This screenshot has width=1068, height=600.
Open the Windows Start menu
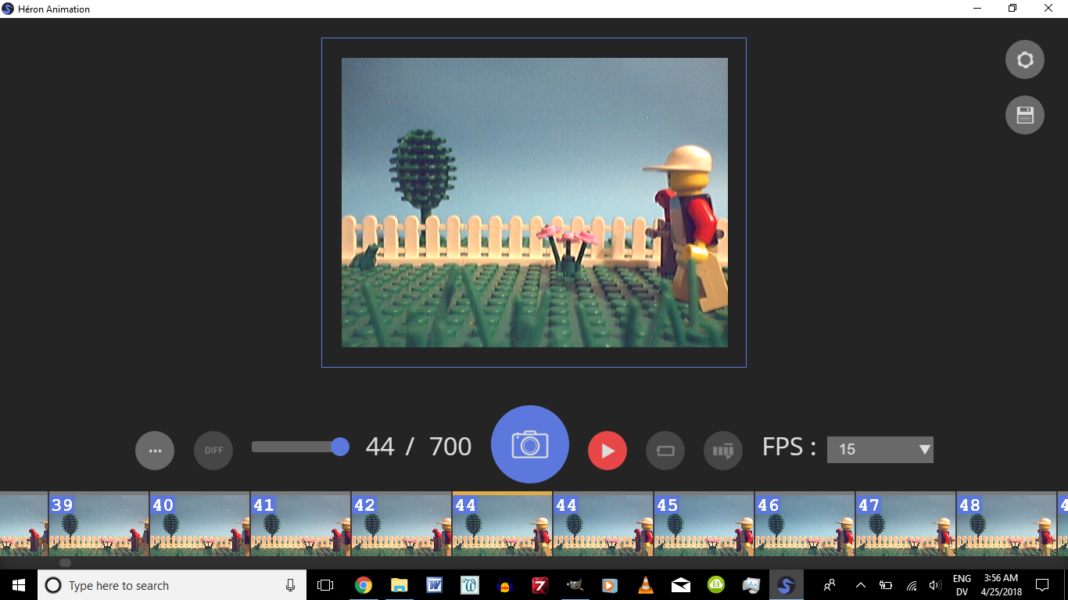click(x=19, y=585)
